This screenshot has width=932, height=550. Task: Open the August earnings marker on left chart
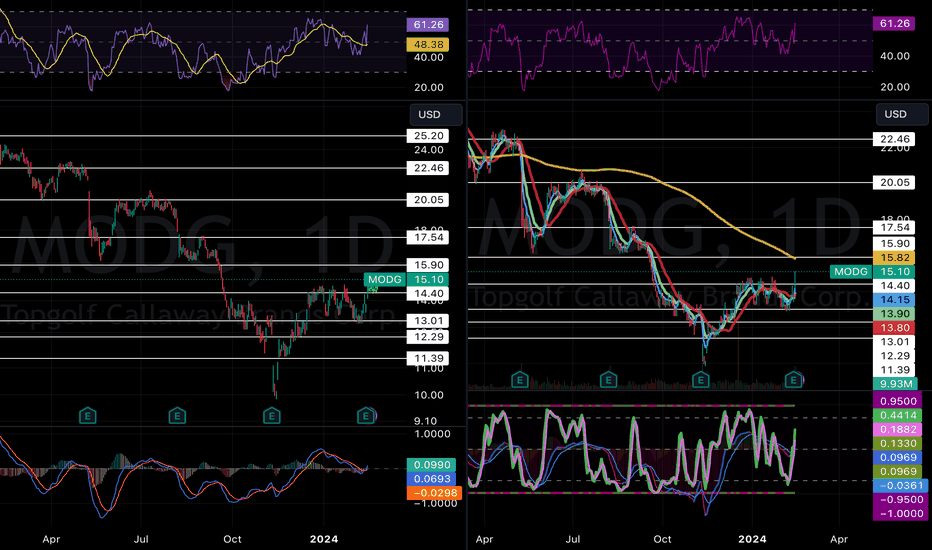[x=177, y=416]
